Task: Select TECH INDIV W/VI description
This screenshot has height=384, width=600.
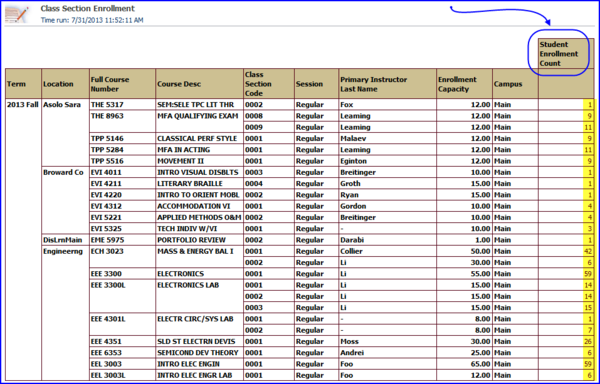Action: coord(188,229)
